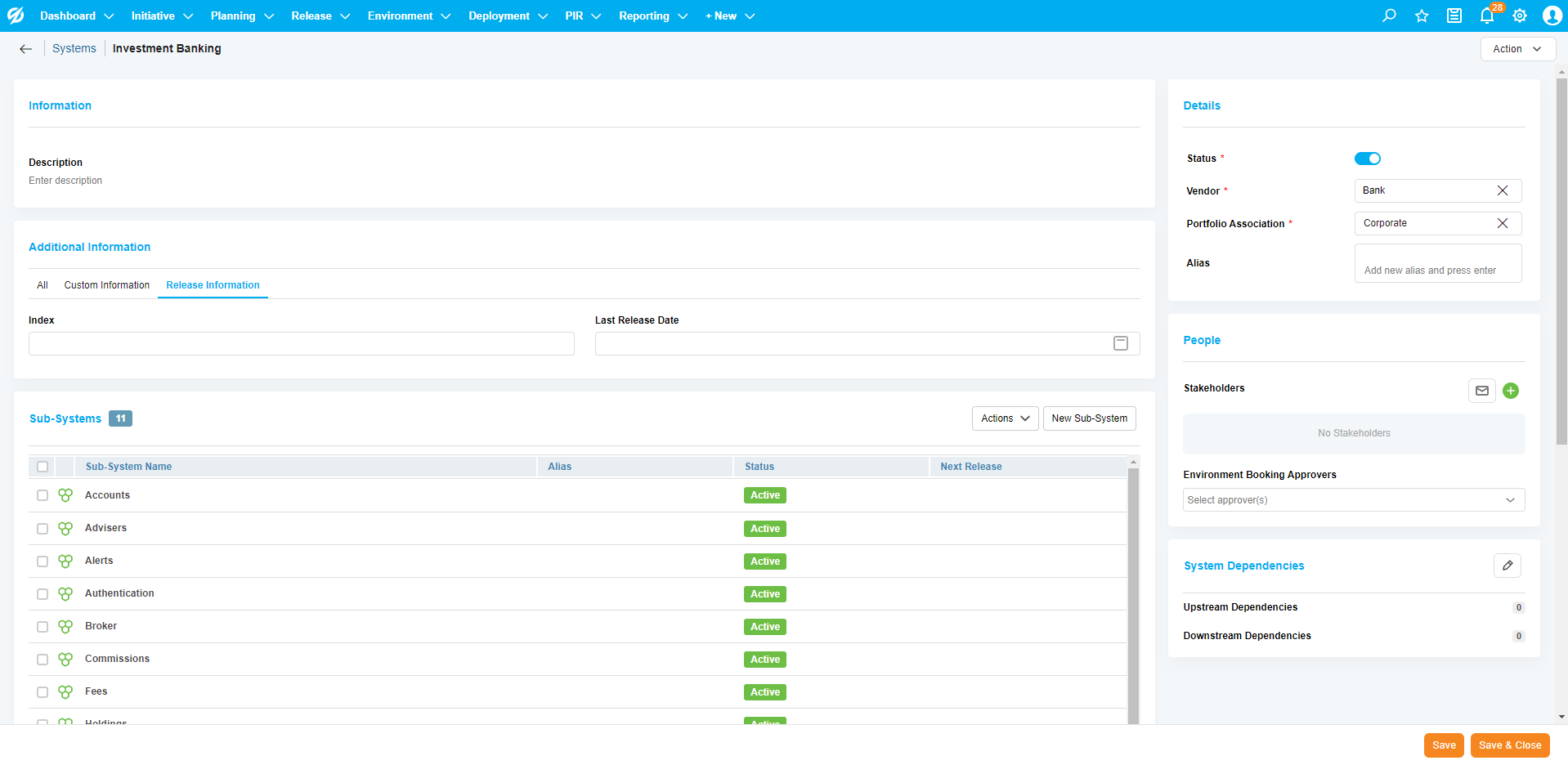This screenshot has height=765, width=1568.
Task: Edit System Dependencies with pencil icon
Action: coord(1507,566)
